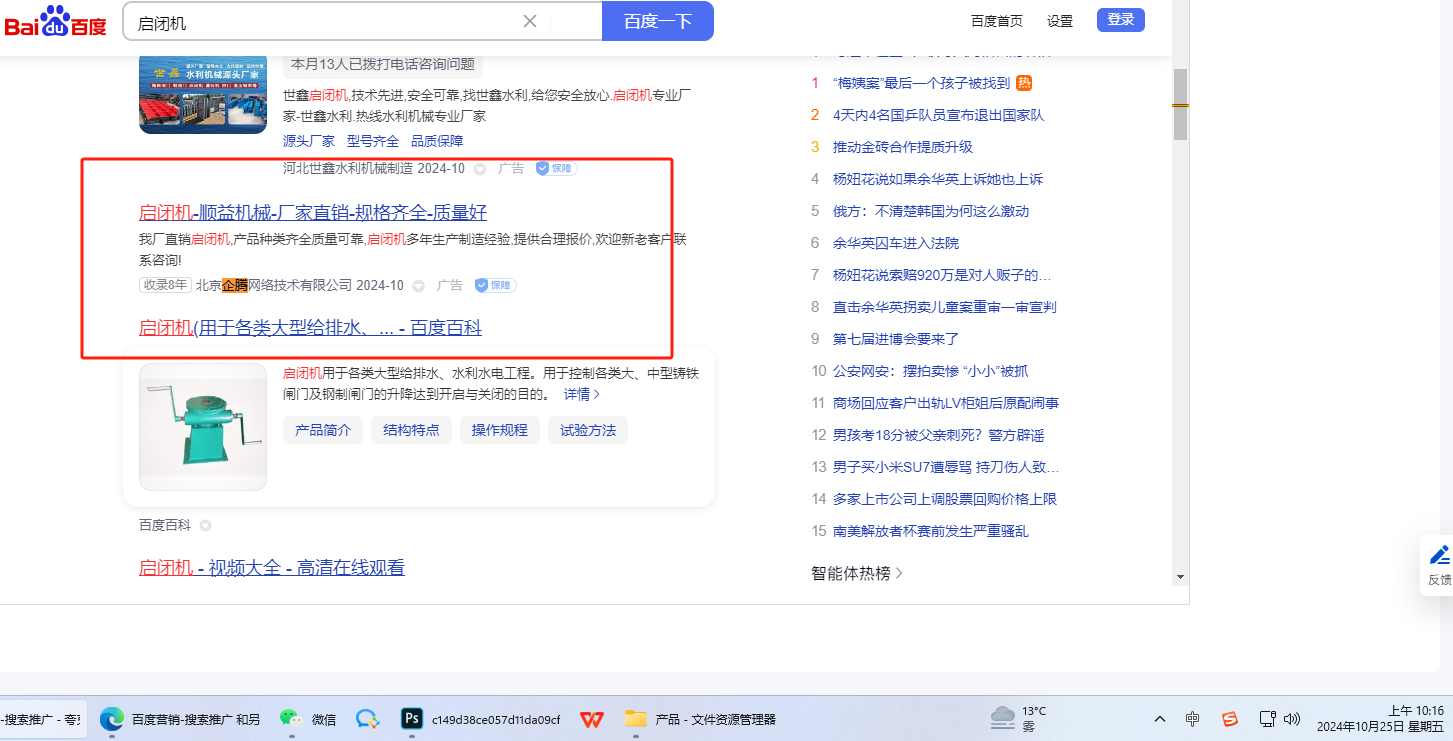Open WeChat from the taskbar
This screenshot has width=1453, height=741.
click(x=290, y=719)
